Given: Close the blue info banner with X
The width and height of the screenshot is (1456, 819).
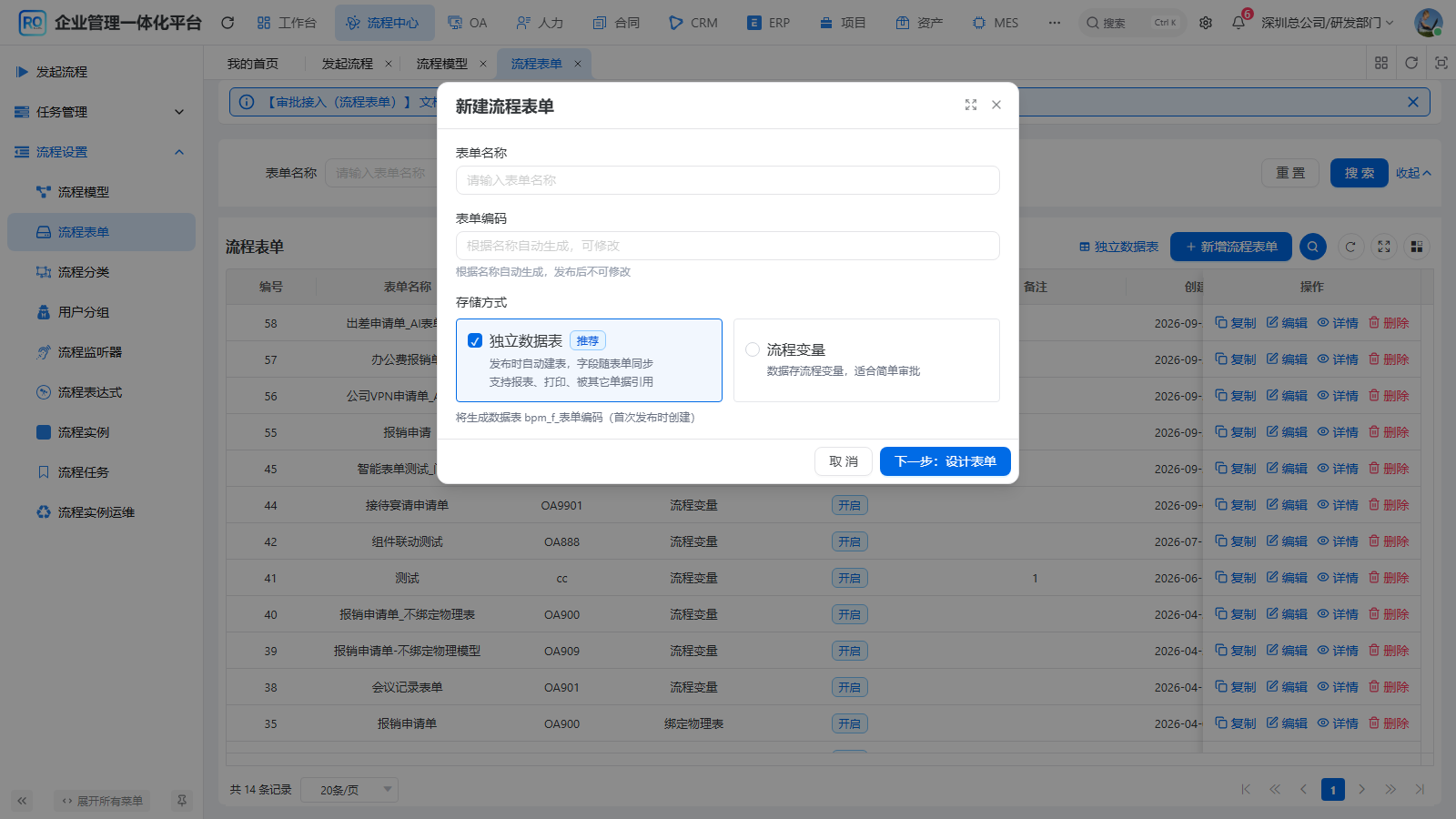Looking at the screenshot, I should 1413,102.
